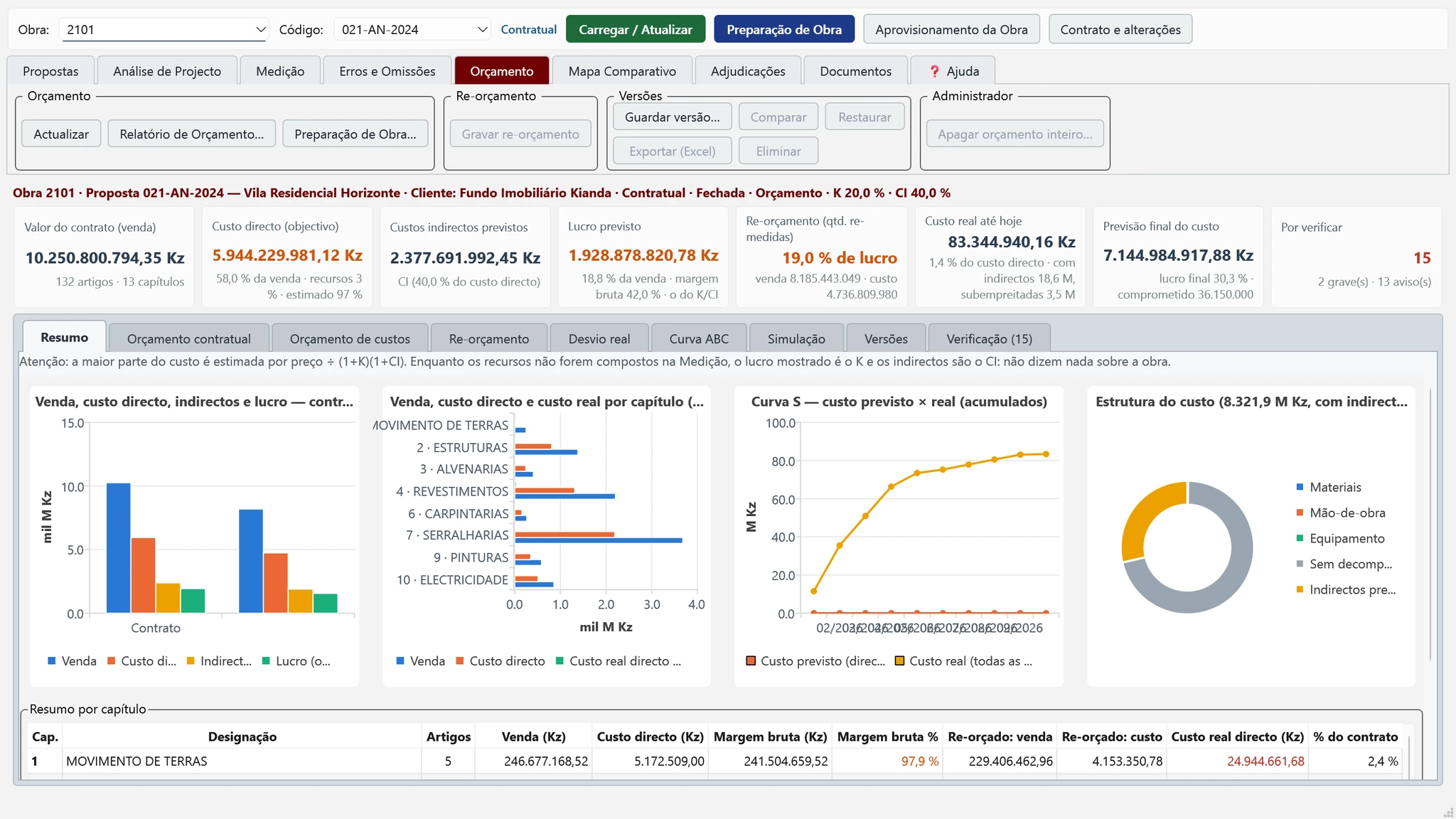Click the Contratual link
1456x819 pixels.
(528, 29)
